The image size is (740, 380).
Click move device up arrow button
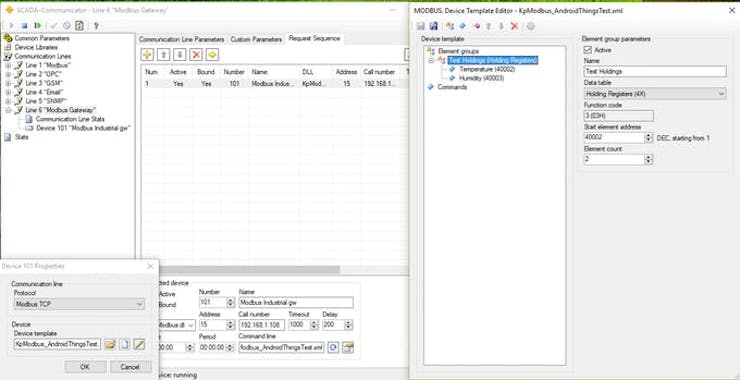[163, 55]
